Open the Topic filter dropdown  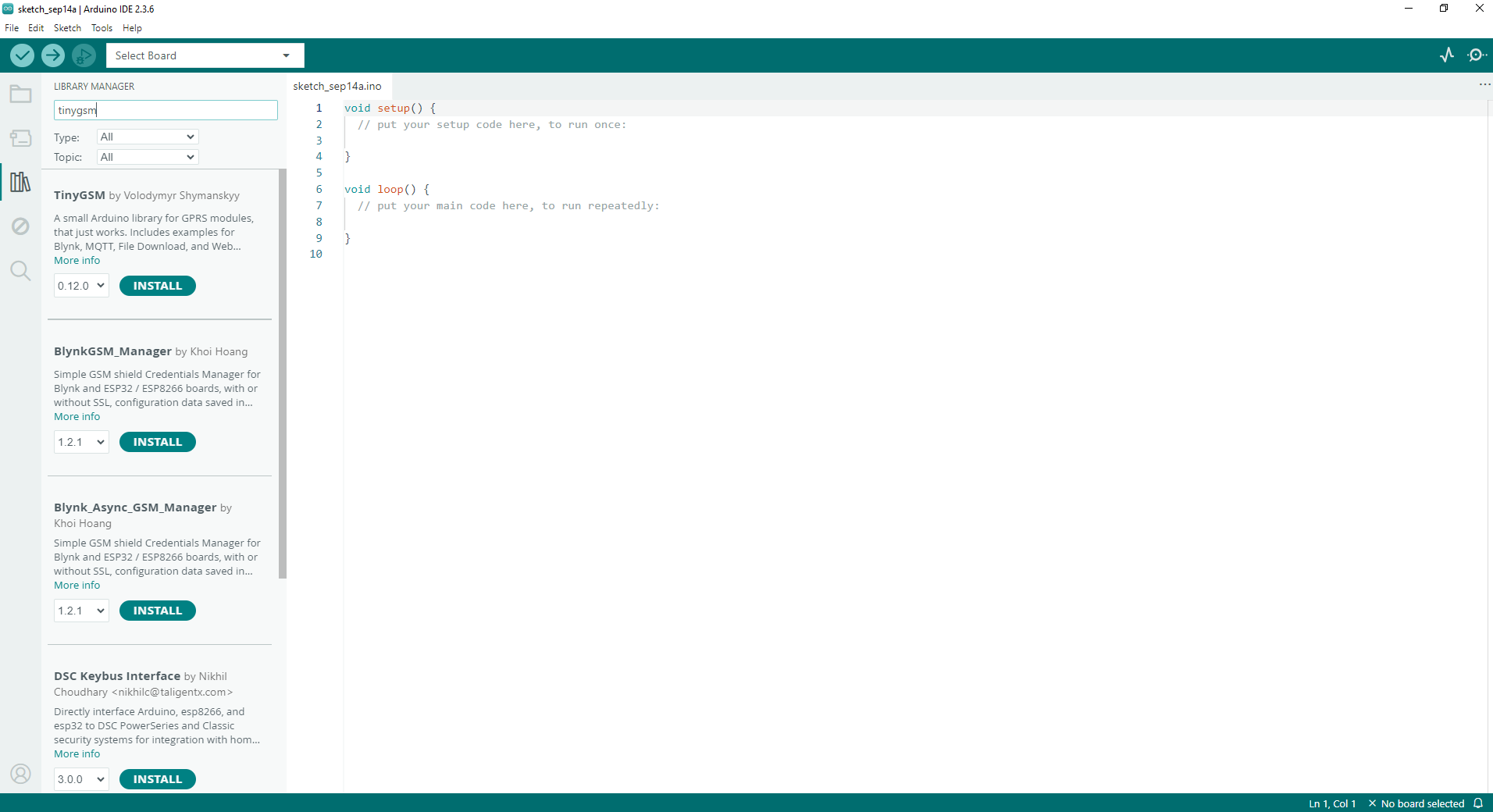click(x=148, y=157)
